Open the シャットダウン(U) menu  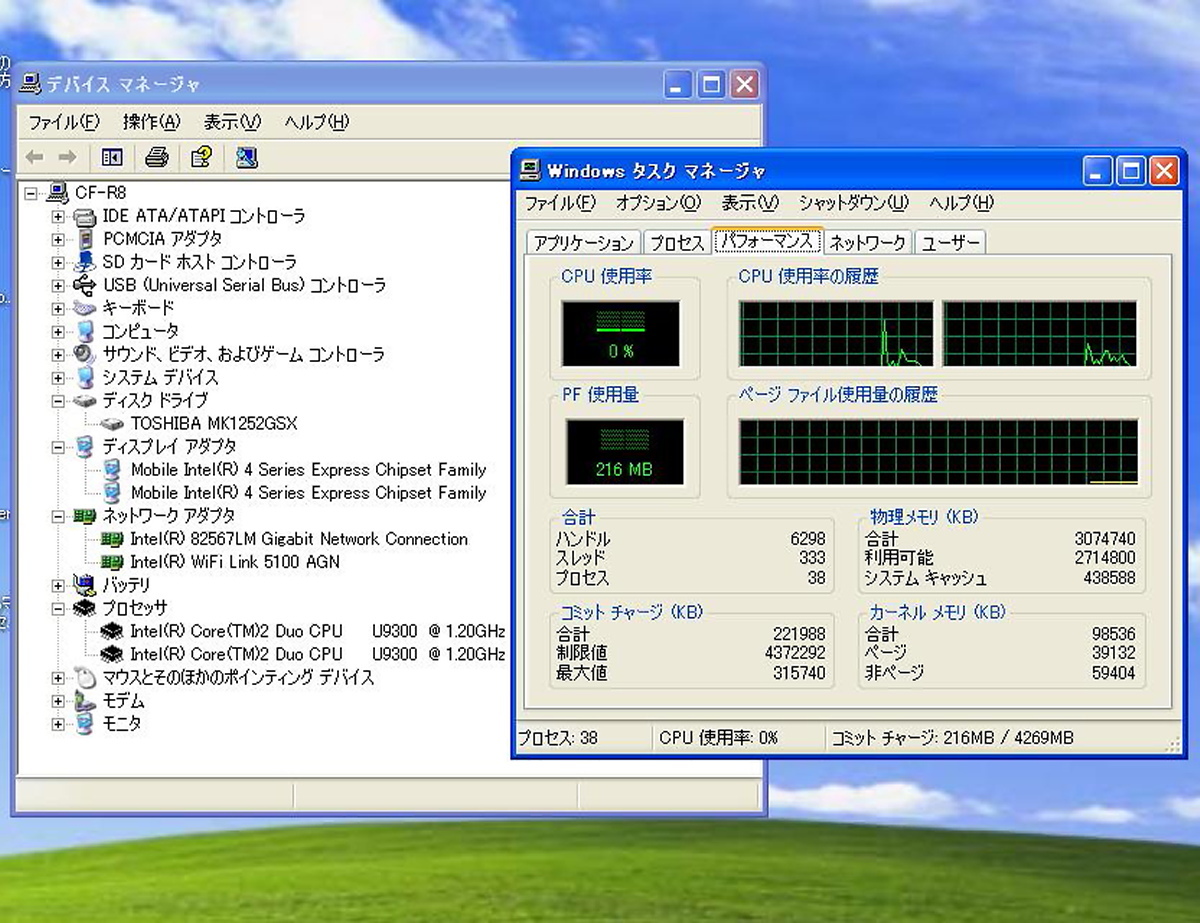854,203
